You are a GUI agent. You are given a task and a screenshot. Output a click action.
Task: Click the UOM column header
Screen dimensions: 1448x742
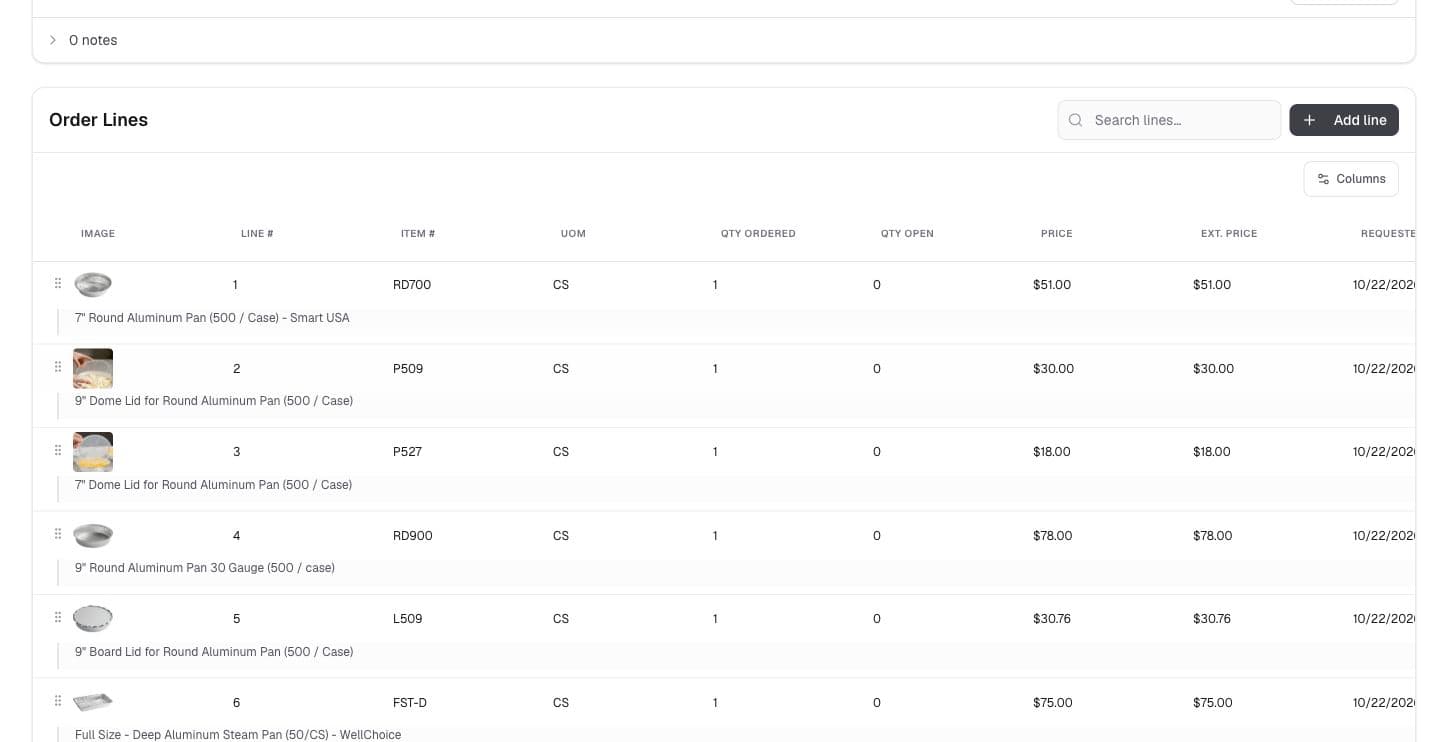tap(573, 234)
